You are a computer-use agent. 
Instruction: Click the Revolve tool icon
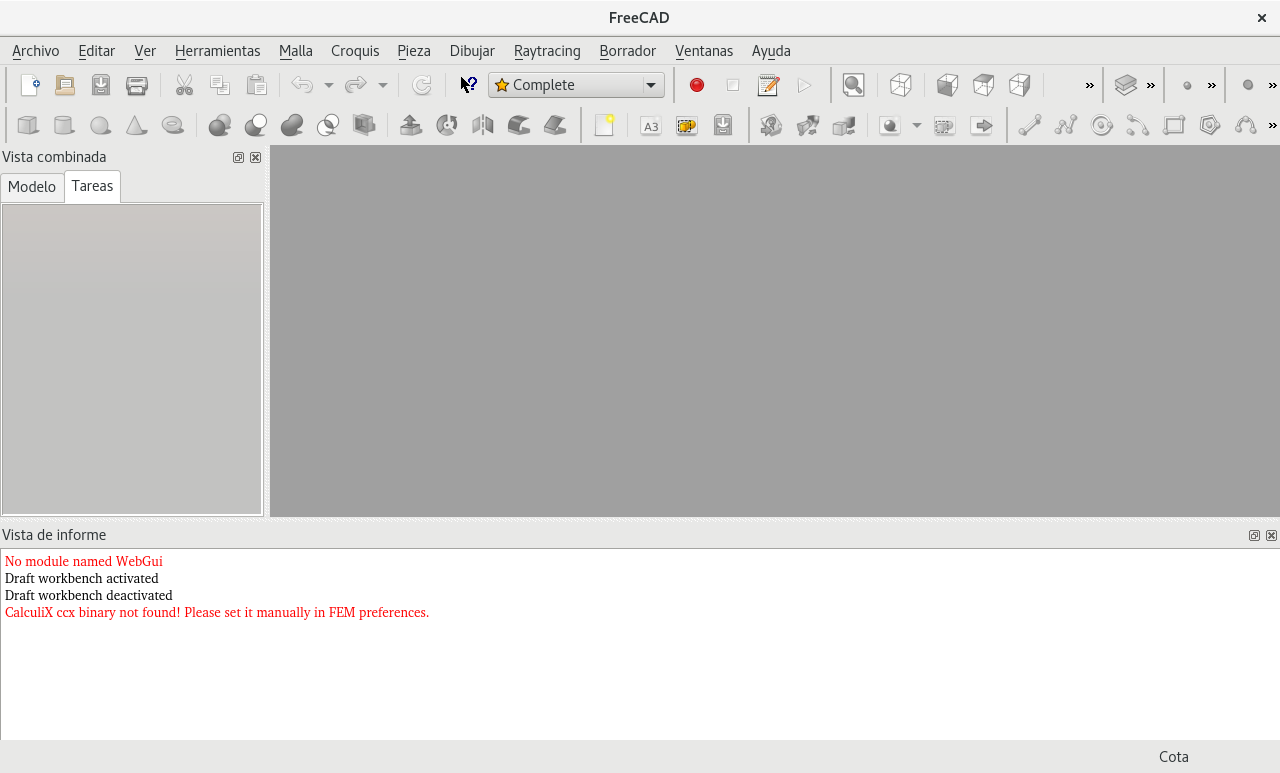[x=447, y=125]
